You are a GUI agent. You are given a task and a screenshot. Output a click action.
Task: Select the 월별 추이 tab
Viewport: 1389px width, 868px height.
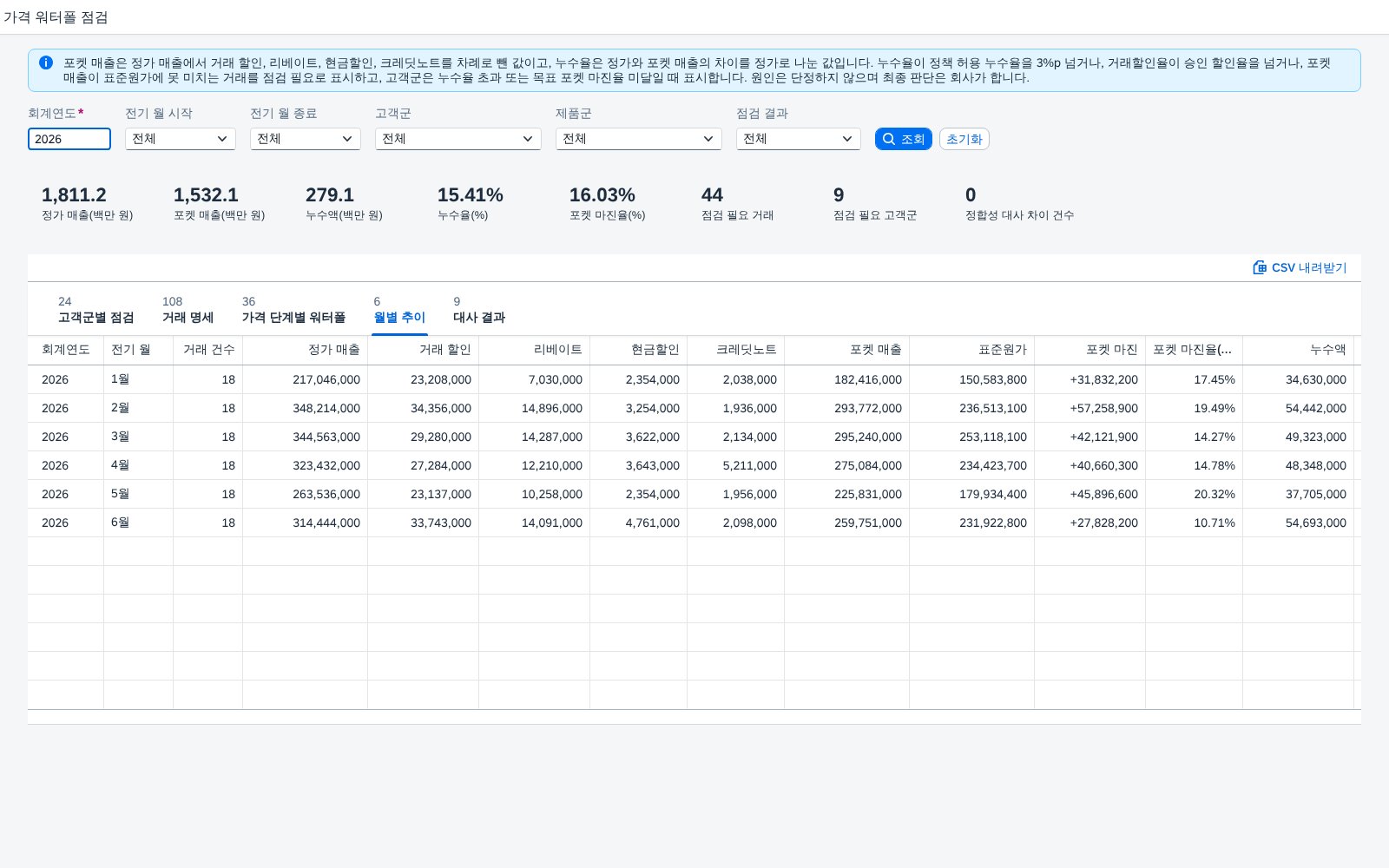(399, 310)
